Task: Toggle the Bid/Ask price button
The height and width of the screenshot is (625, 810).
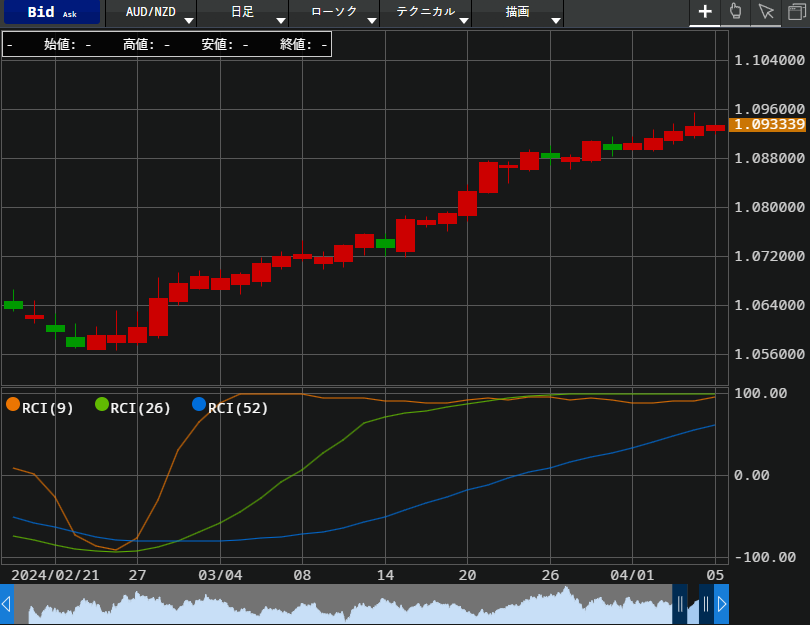Action: (52, 12)
